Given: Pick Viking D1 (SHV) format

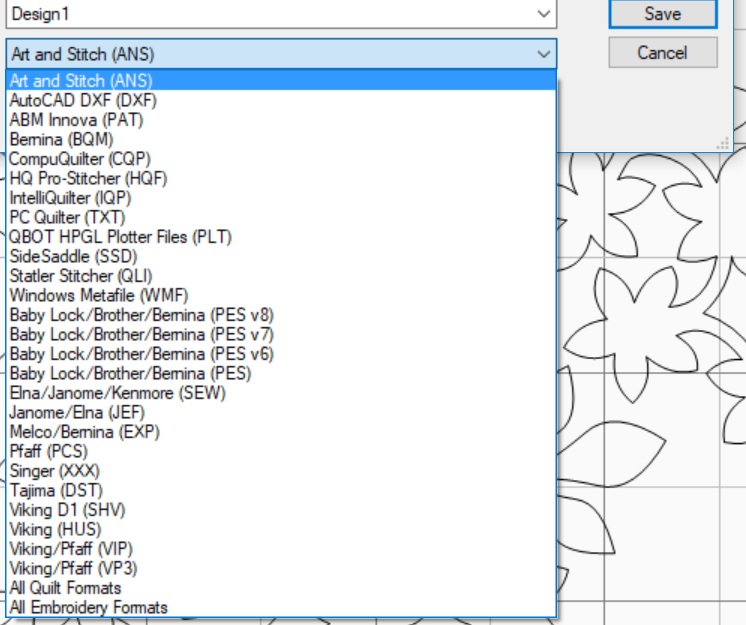Looking at the screenshot, I should [x=281, y=509].
